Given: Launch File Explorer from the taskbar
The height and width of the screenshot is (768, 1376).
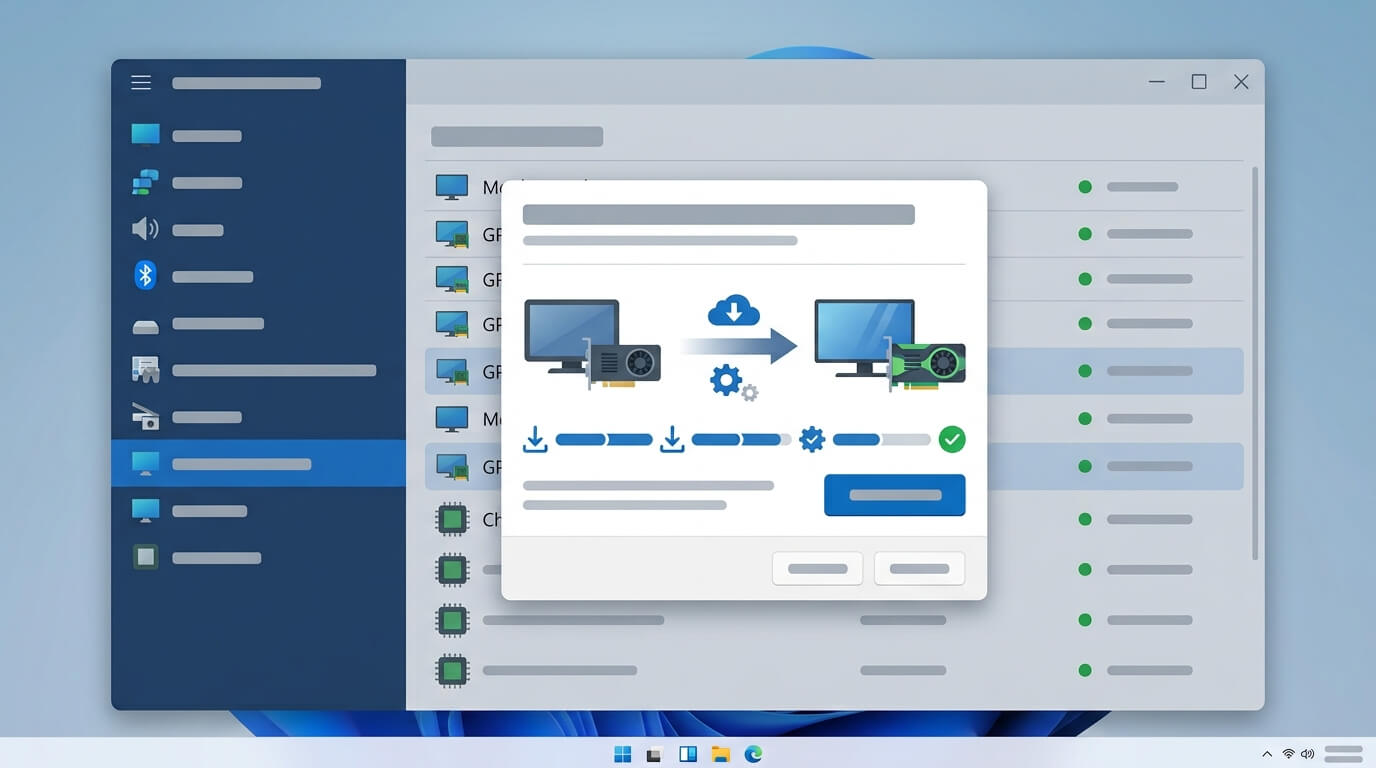Looking at the screenshot, I should click(x=720, y=754).
